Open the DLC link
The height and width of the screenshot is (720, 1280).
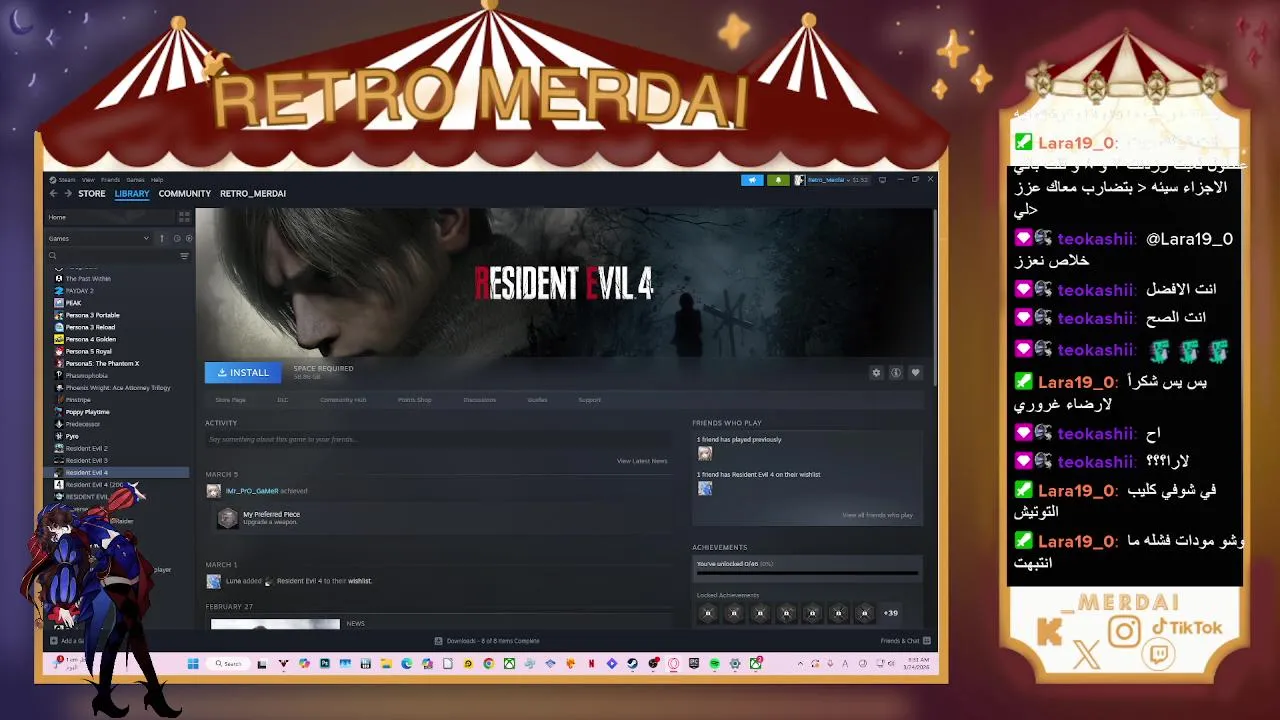(x=282, y=400)
